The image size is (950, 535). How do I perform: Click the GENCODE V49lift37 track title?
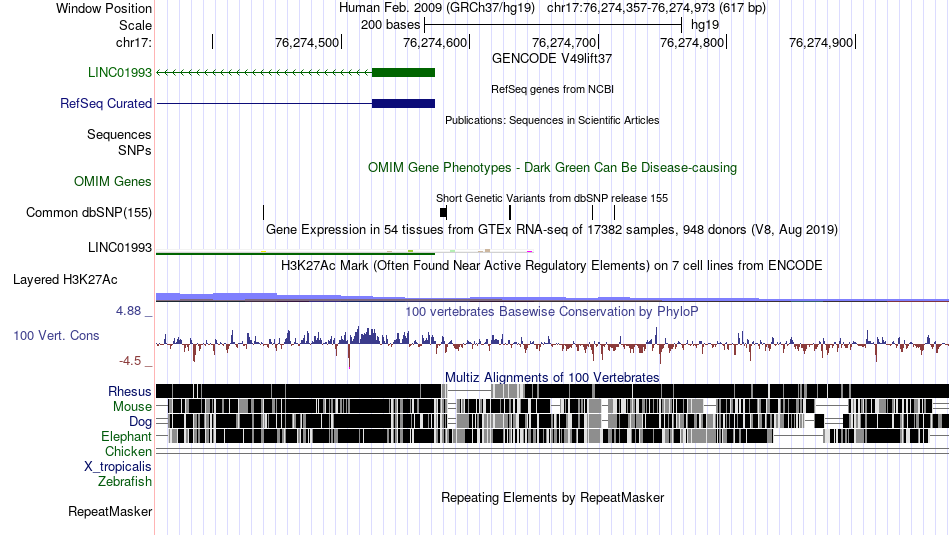[x=552, y=59]
